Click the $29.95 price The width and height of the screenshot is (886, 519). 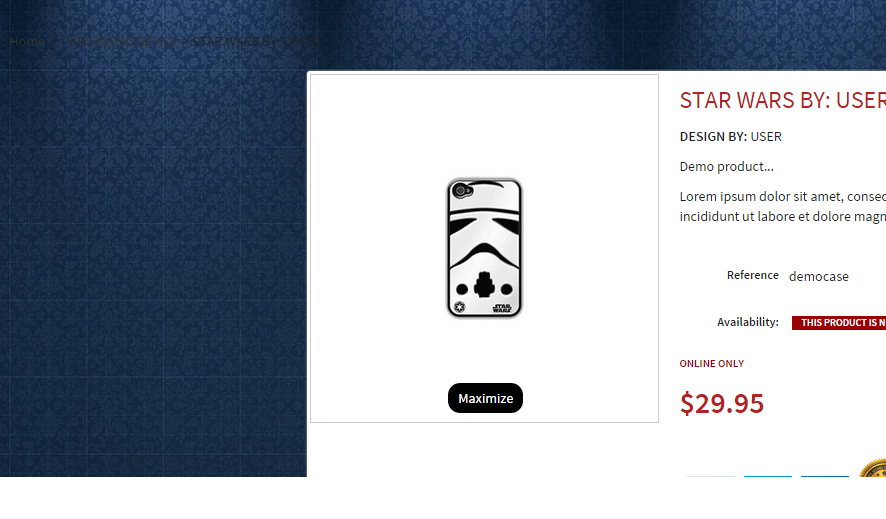tap(722, 403)
